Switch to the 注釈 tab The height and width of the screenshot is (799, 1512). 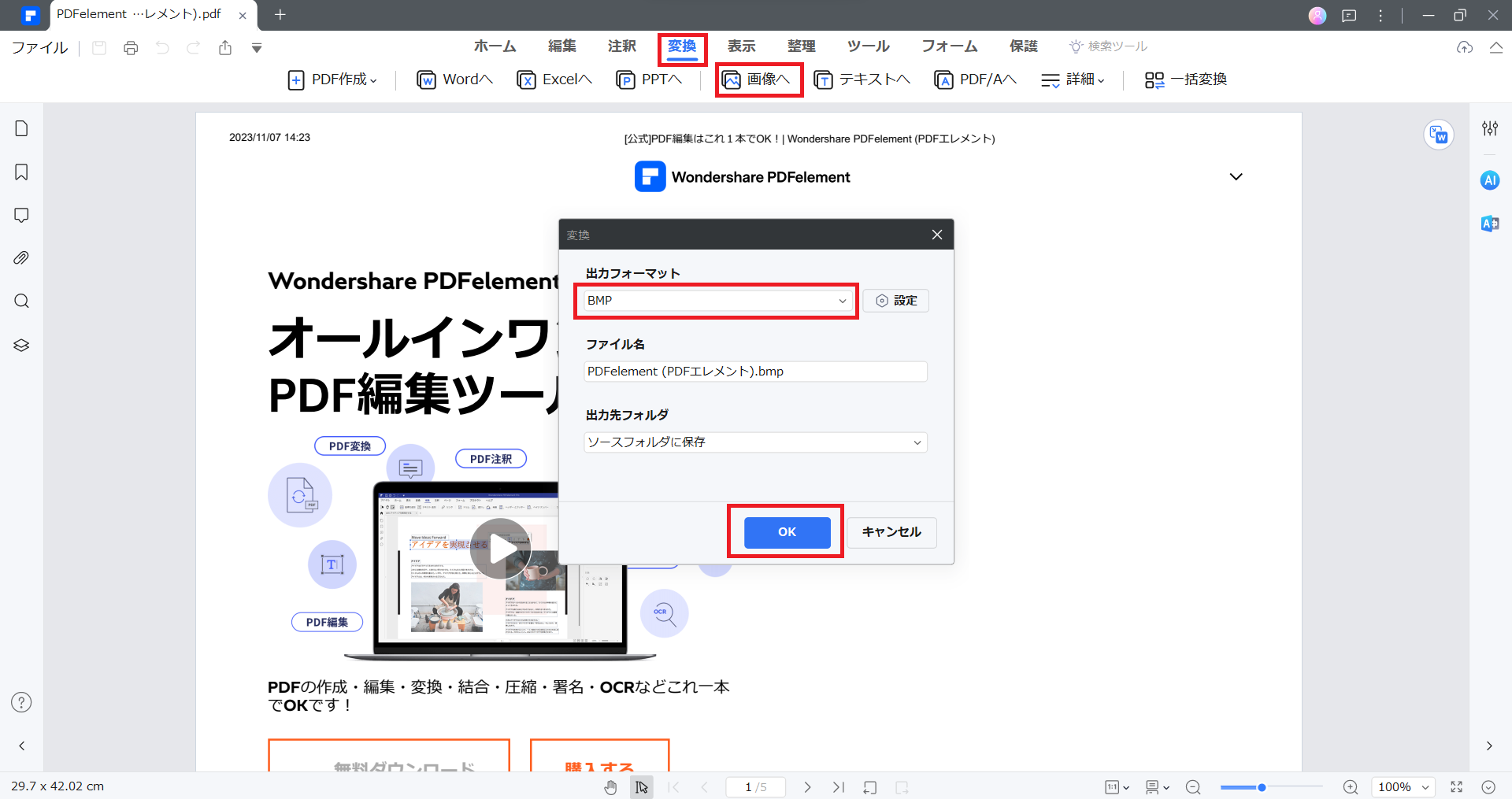622,46
